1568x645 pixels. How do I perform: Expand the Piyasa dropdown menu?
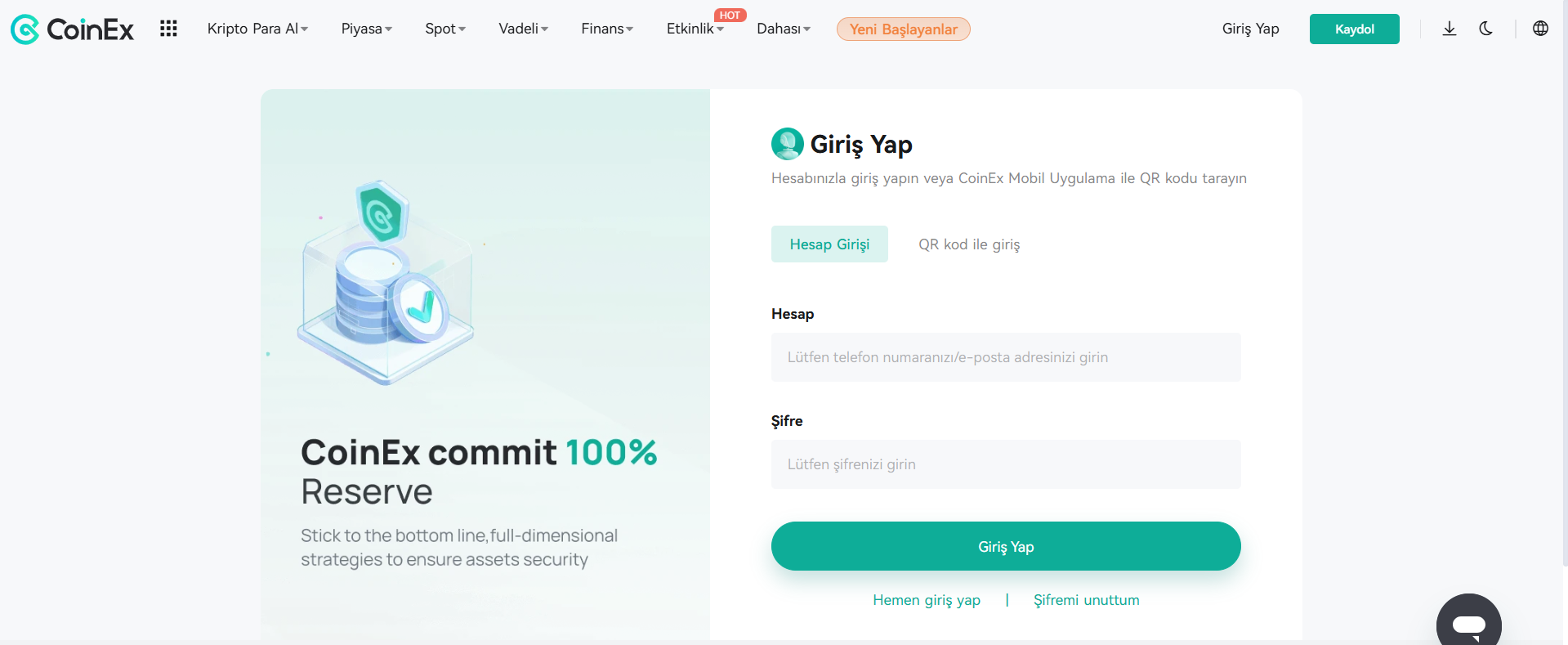coord(367,29)
